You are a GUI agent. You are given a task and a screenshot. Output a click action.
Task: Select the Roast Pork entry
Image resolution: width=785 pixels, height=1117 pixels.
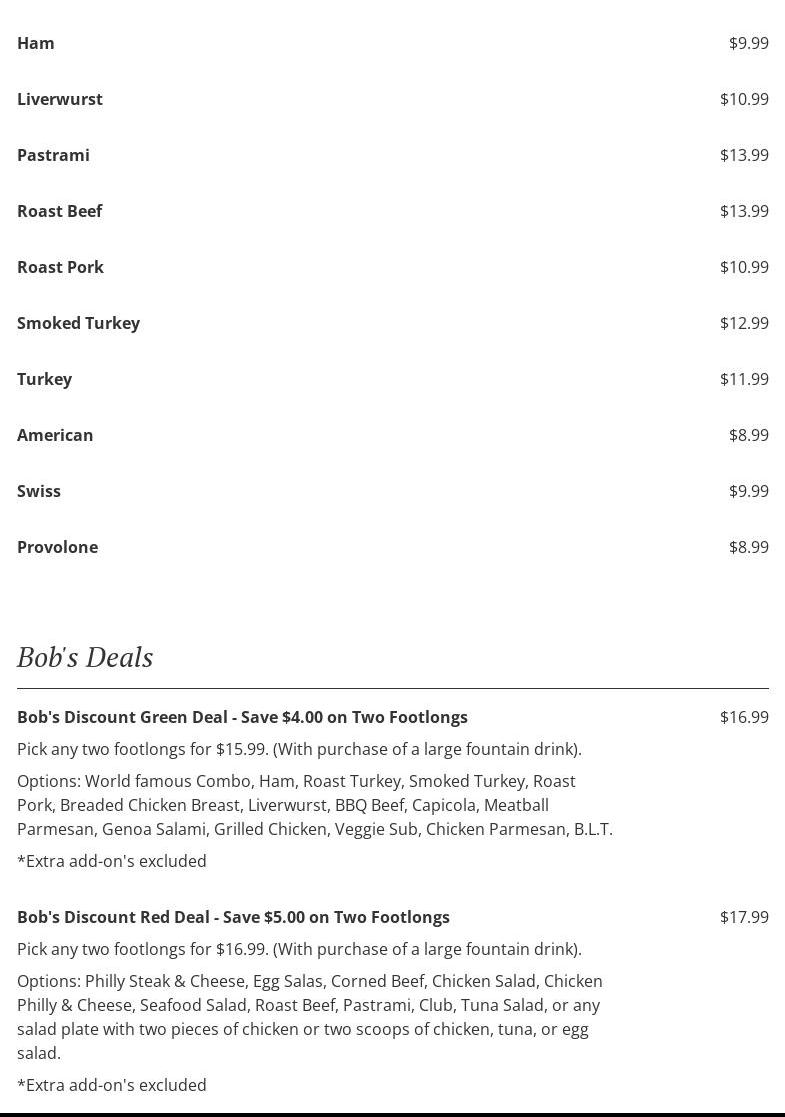click(x=60, y=267)
